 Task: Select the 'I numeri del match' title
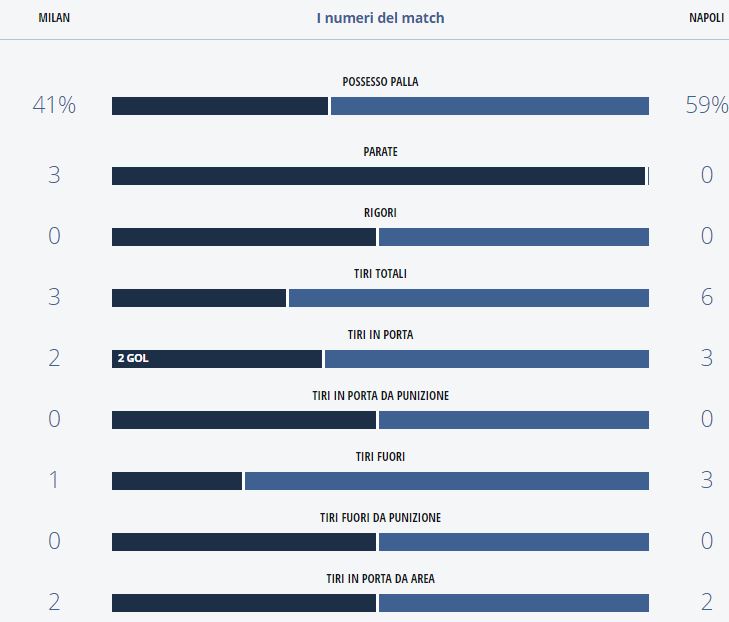coord(380,18)
